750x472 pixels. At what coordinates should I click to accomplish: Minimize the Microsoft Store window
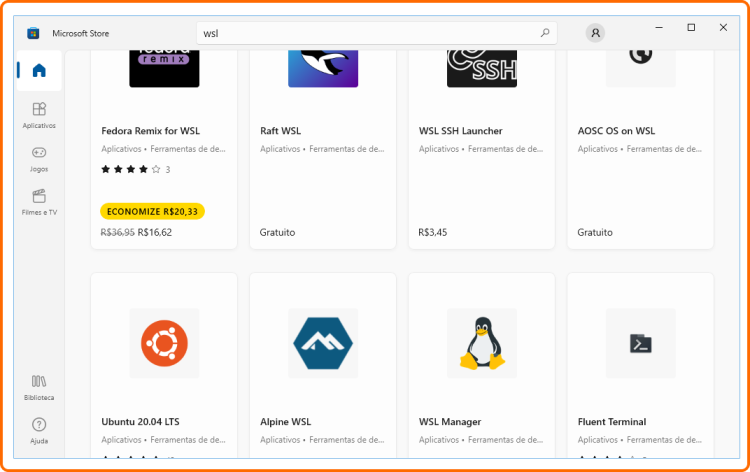point(659,28)
